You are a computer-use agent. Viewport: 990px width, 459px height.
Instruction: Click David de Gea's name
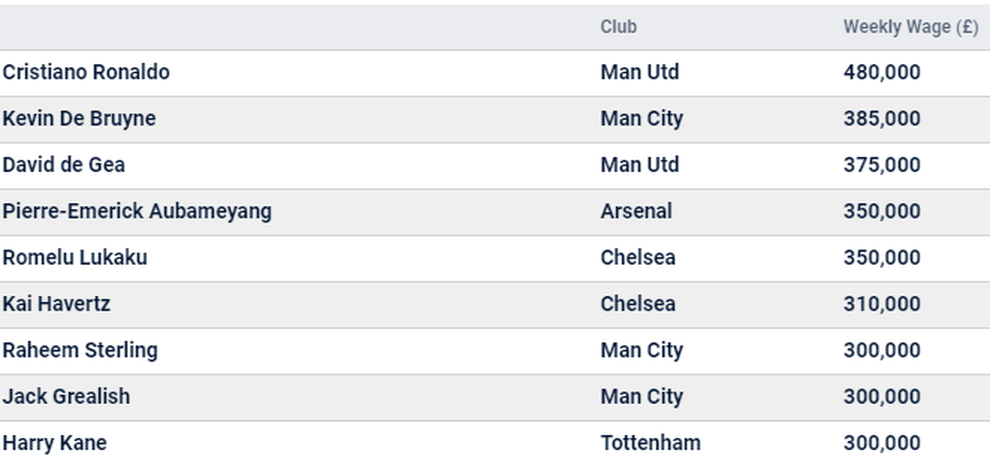tap(64, 165)
